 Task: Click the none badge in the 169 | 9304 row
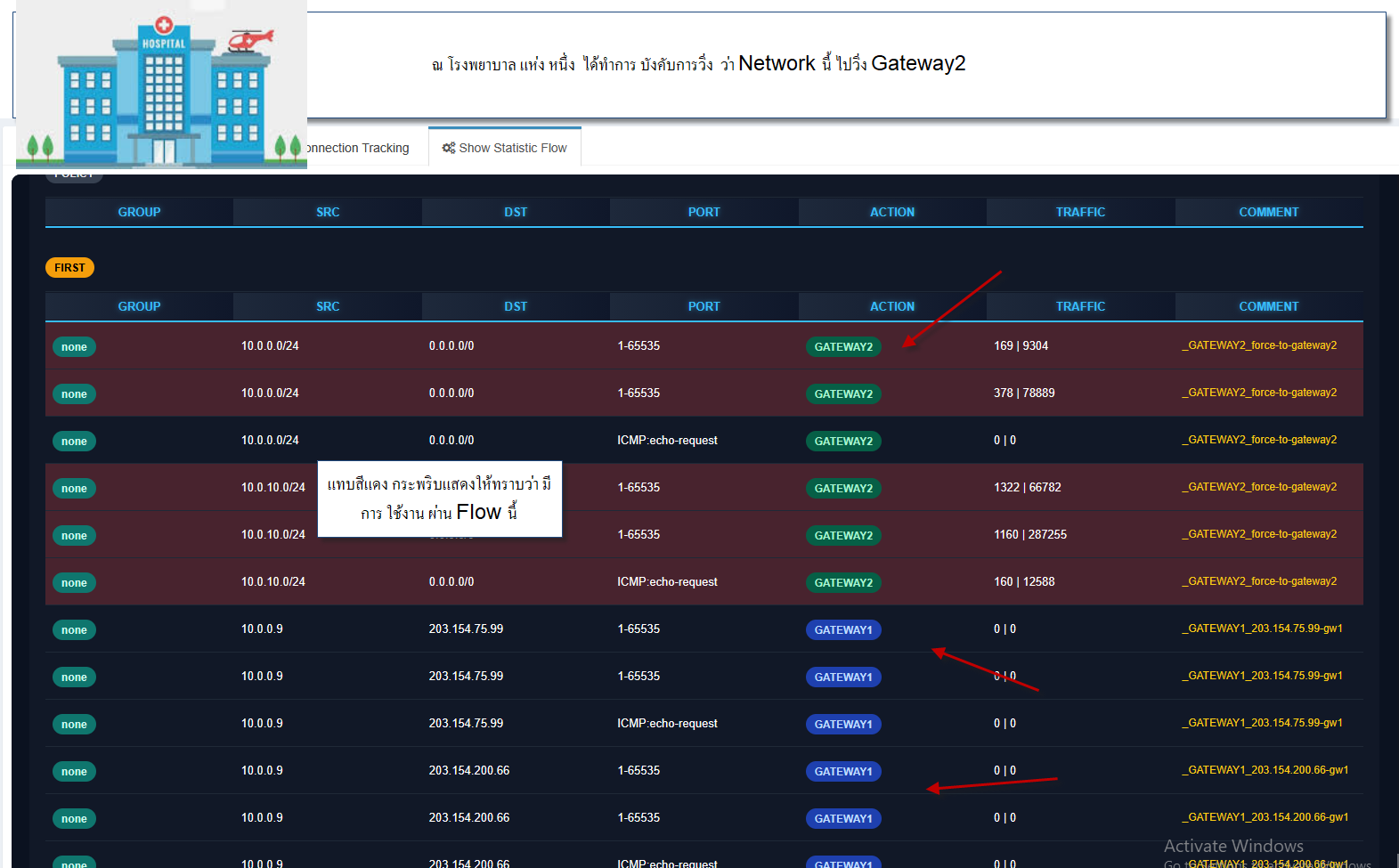(x=74, y=347)
